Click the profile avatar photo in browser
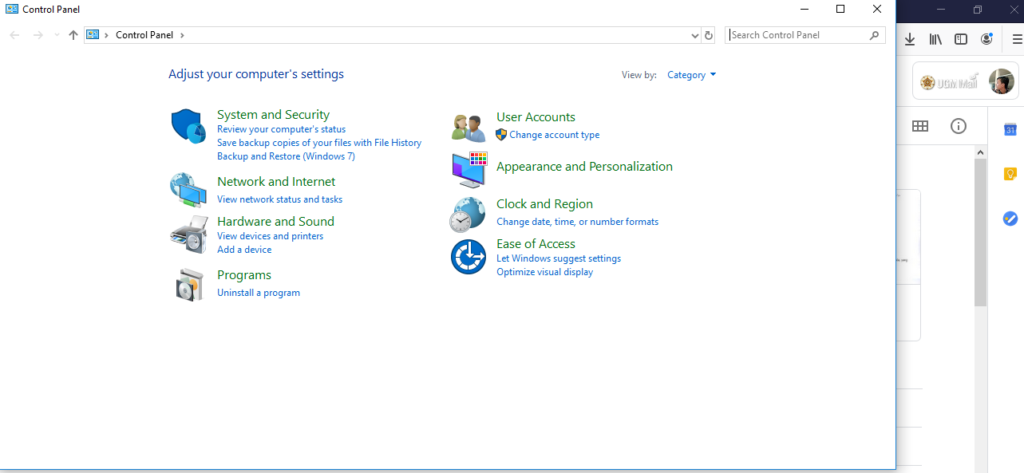Image resolution: width=1024 pixels, height=473 pixels. (x=1001, y=81)
